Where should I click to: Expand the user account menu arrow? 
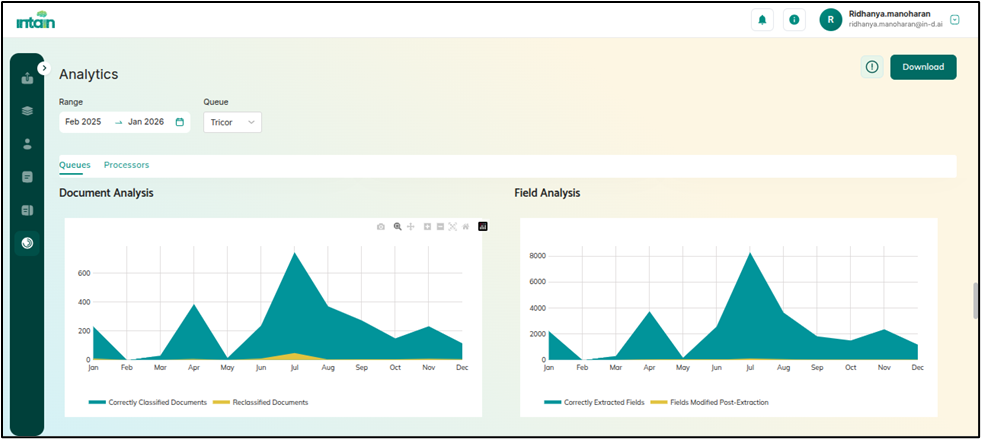point(955,20)
